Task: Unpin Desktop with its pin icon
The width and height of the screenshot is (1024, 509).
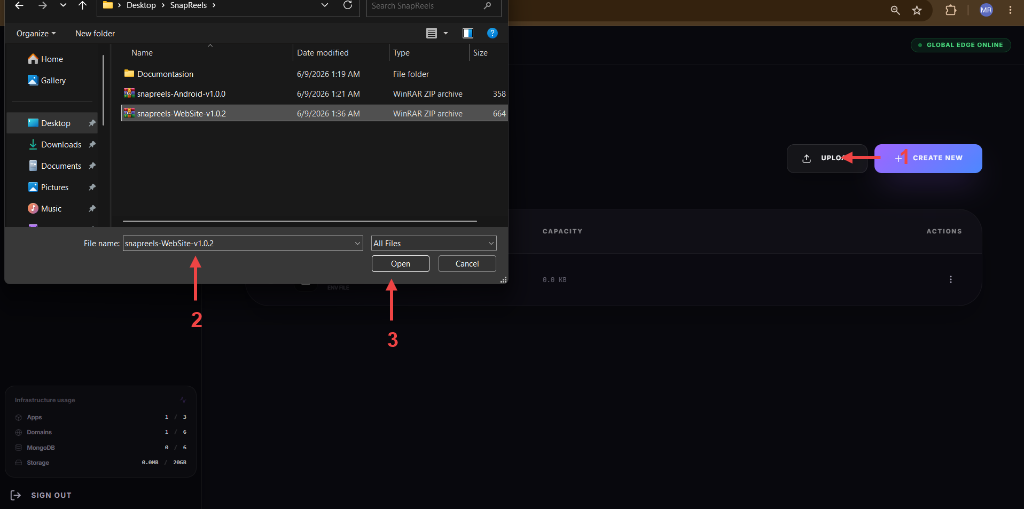Action: click(x=92, y=123)
